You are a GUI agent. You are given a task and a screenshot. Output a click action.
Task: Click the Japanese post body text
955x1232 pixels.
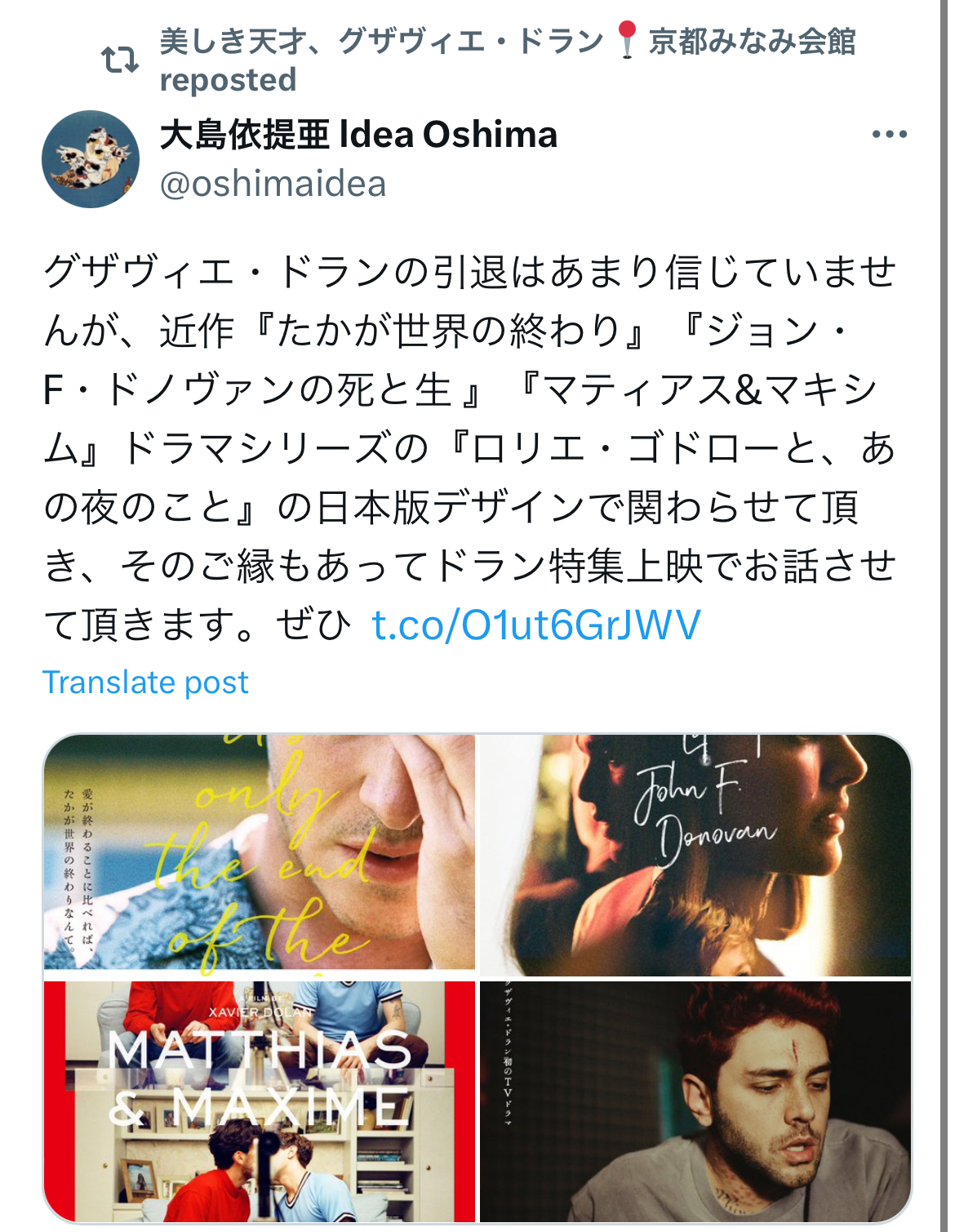[x=470, y=448]
